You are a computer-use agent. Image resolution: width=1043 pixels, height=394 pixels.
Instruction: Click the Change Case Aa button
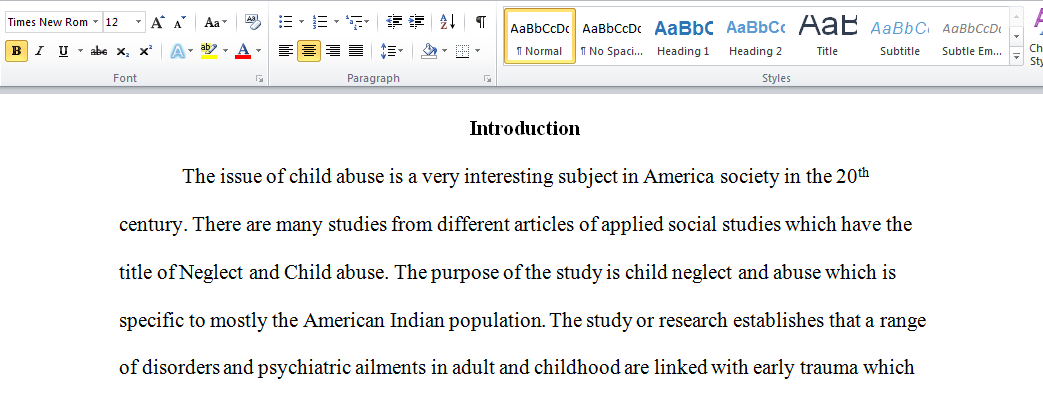(216, 23)
